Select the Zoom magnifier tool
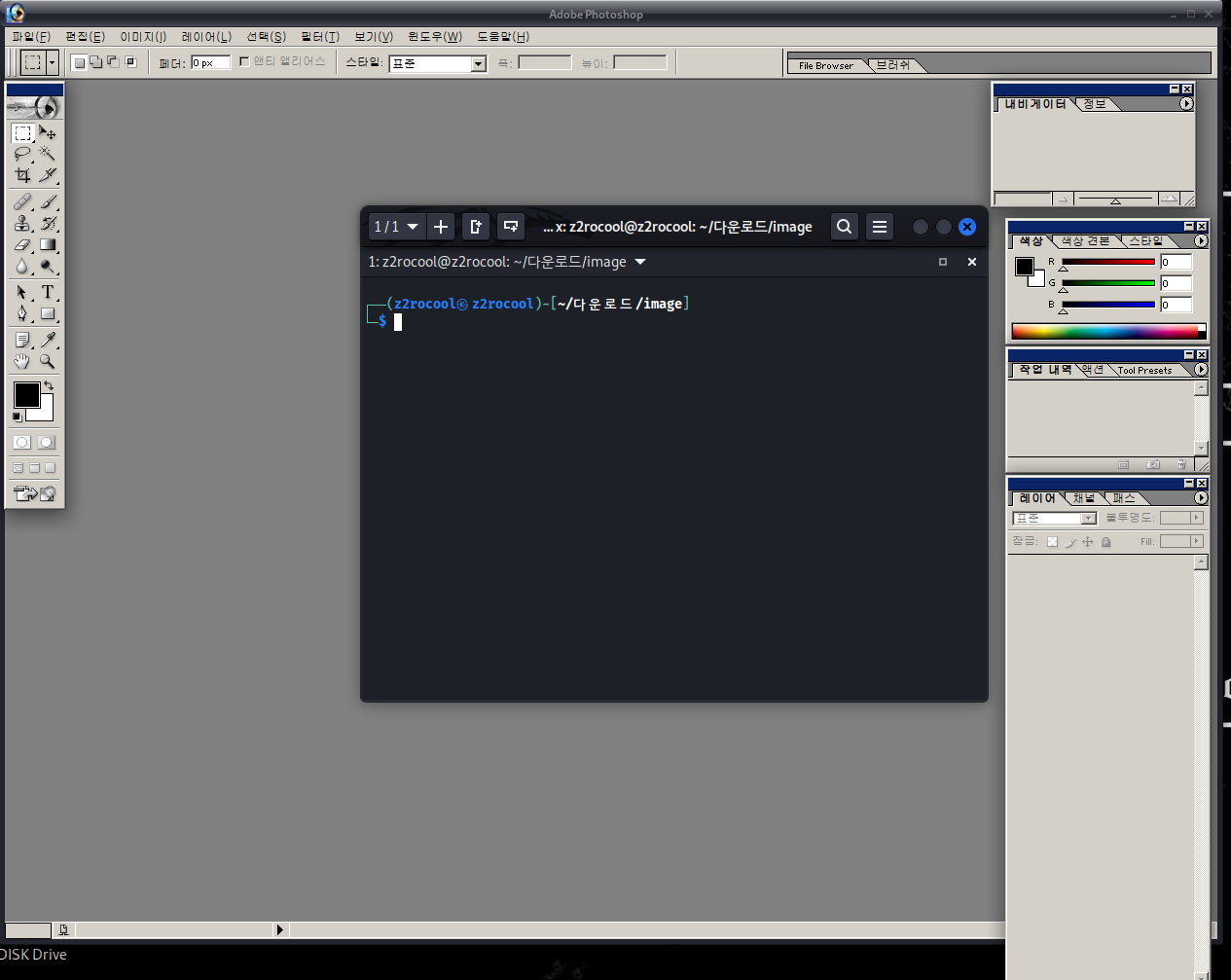The image size is (1231, 980). click(47, 361)
